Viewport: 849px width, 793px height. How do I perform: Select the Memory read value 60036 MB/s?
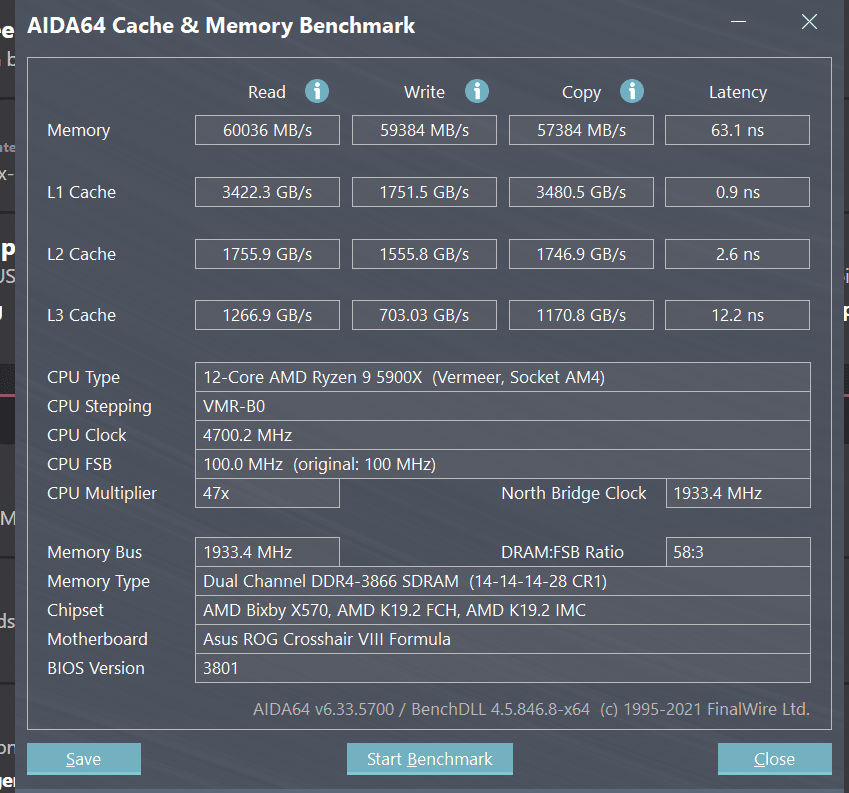(267, 130)
